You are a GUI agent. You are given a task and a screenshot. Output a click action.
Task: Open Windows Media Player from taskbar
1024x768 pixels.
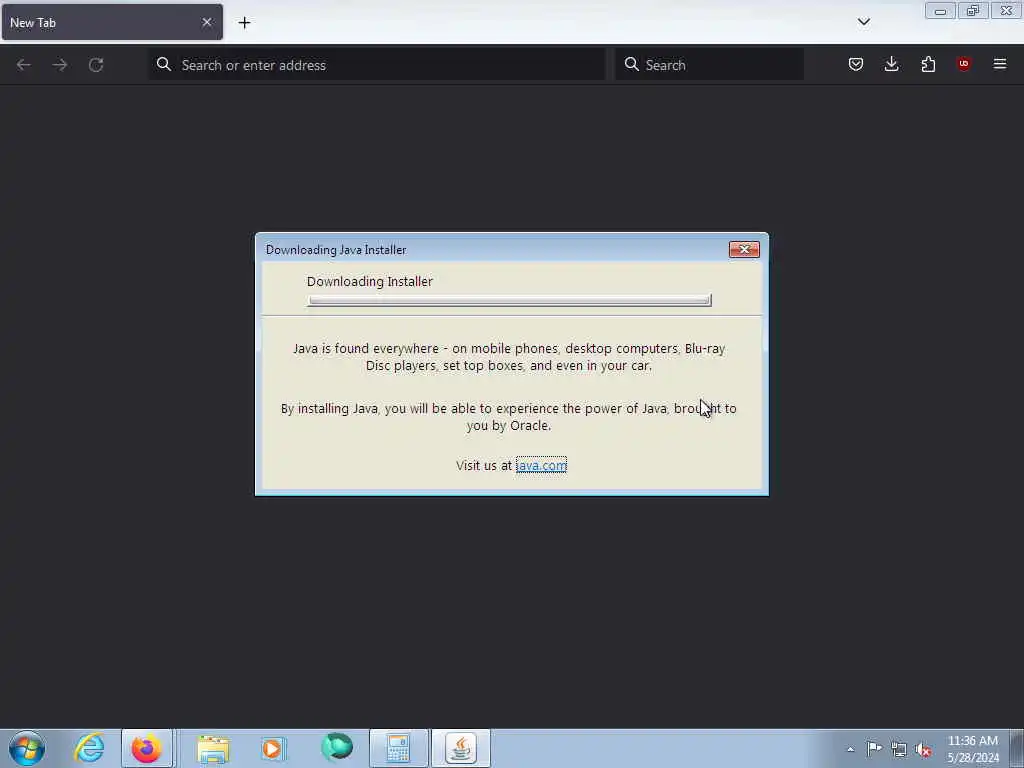click(x=274, y=748)
